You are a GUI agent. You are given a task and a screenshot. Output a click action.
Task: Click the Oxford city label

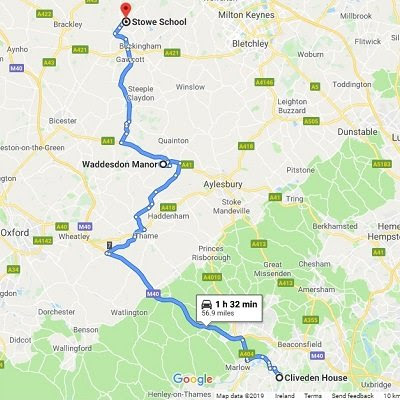pyautogui.click(x=15, y=232)
